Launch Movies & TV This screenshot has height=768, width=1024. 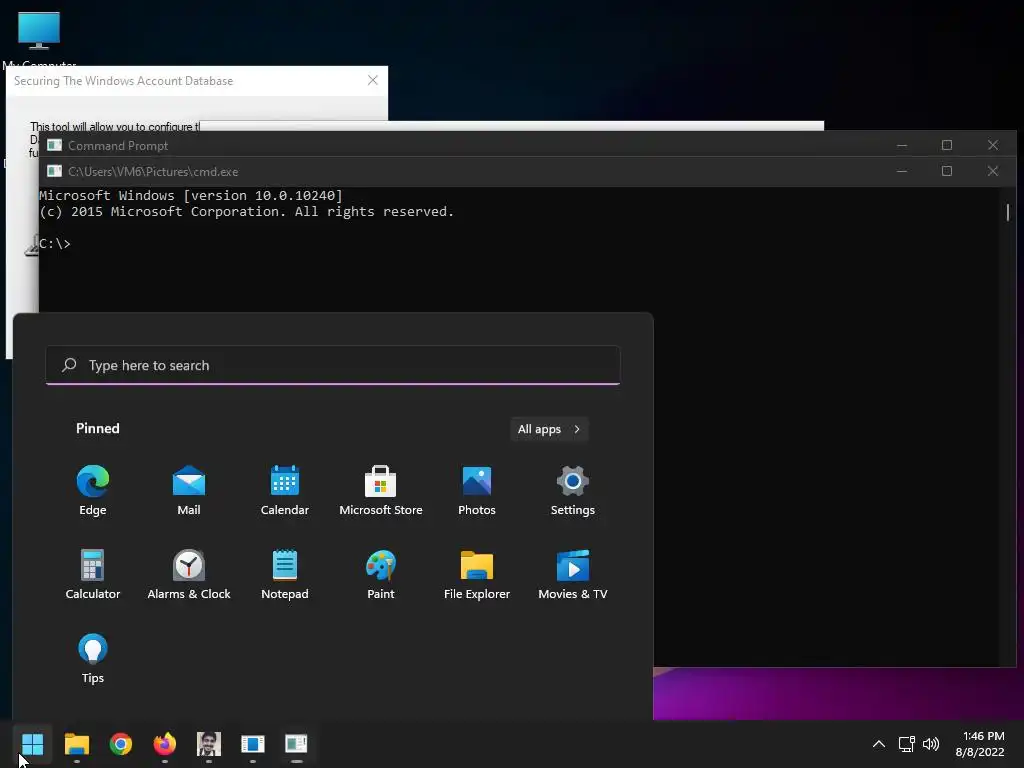pyautogui.click(x=573, y=575)
